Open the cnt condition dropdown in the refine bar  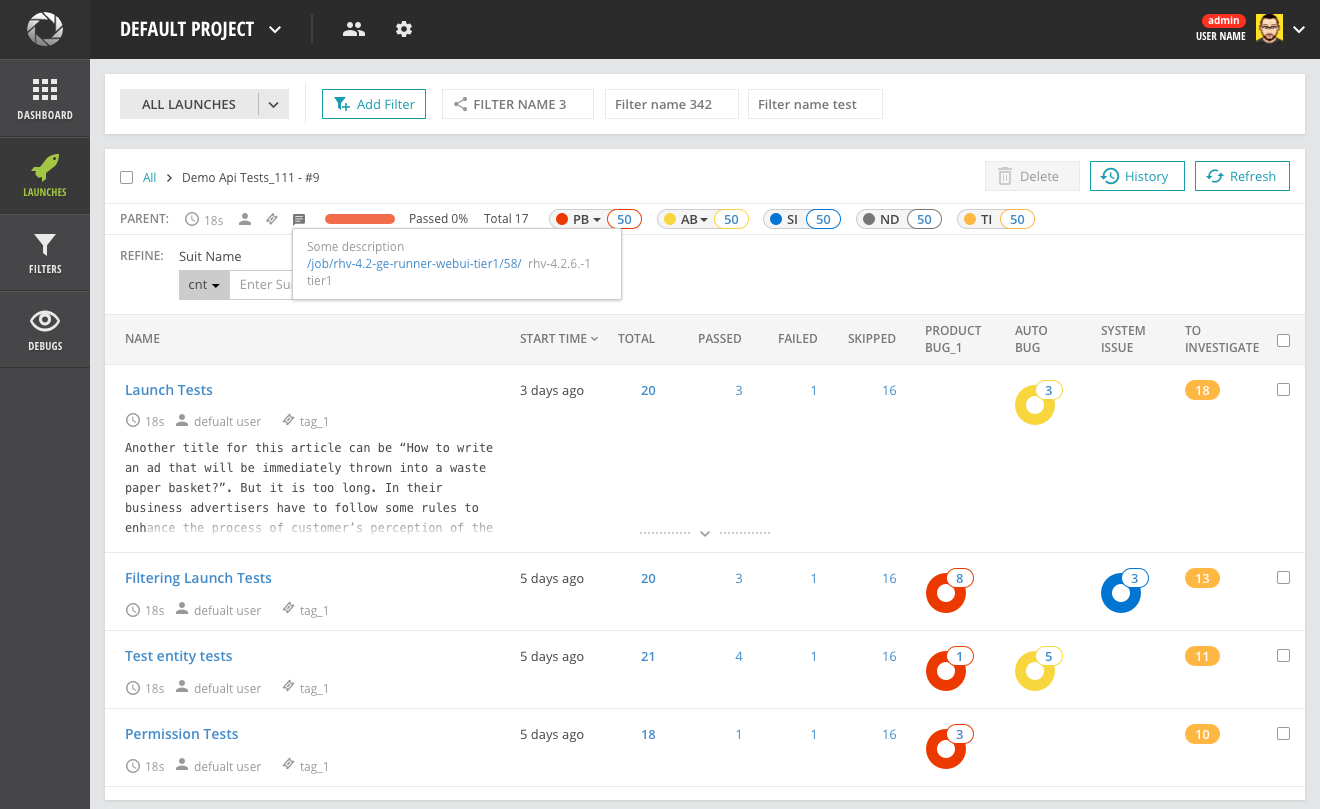tap(204, 284)
